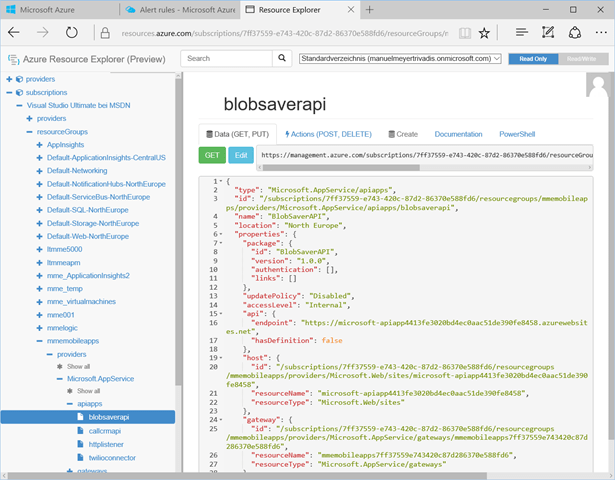Image resolution: width=615 pixels, height=480 pixels.
Task: Click cube icon next to top-level providers
Action: 19,79
